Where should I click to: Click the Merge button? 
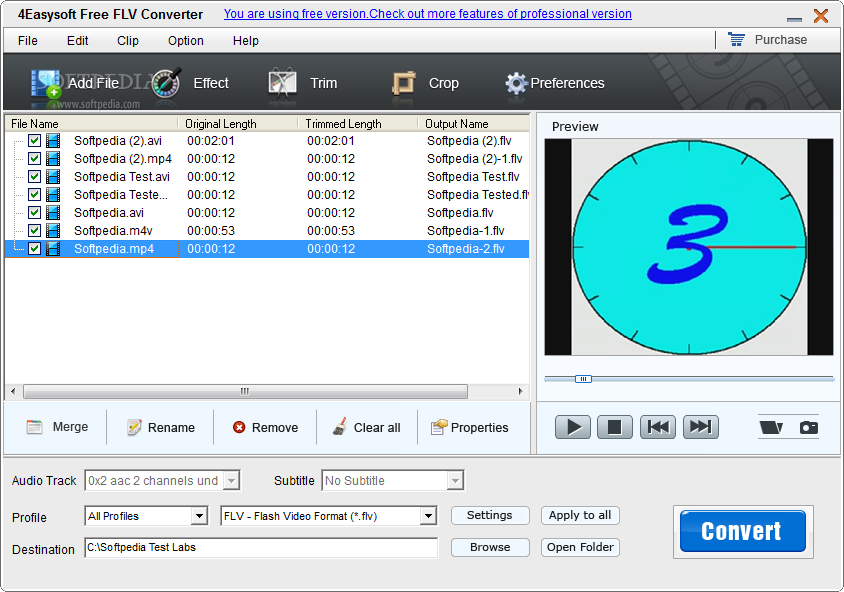[x=58, y=427]
